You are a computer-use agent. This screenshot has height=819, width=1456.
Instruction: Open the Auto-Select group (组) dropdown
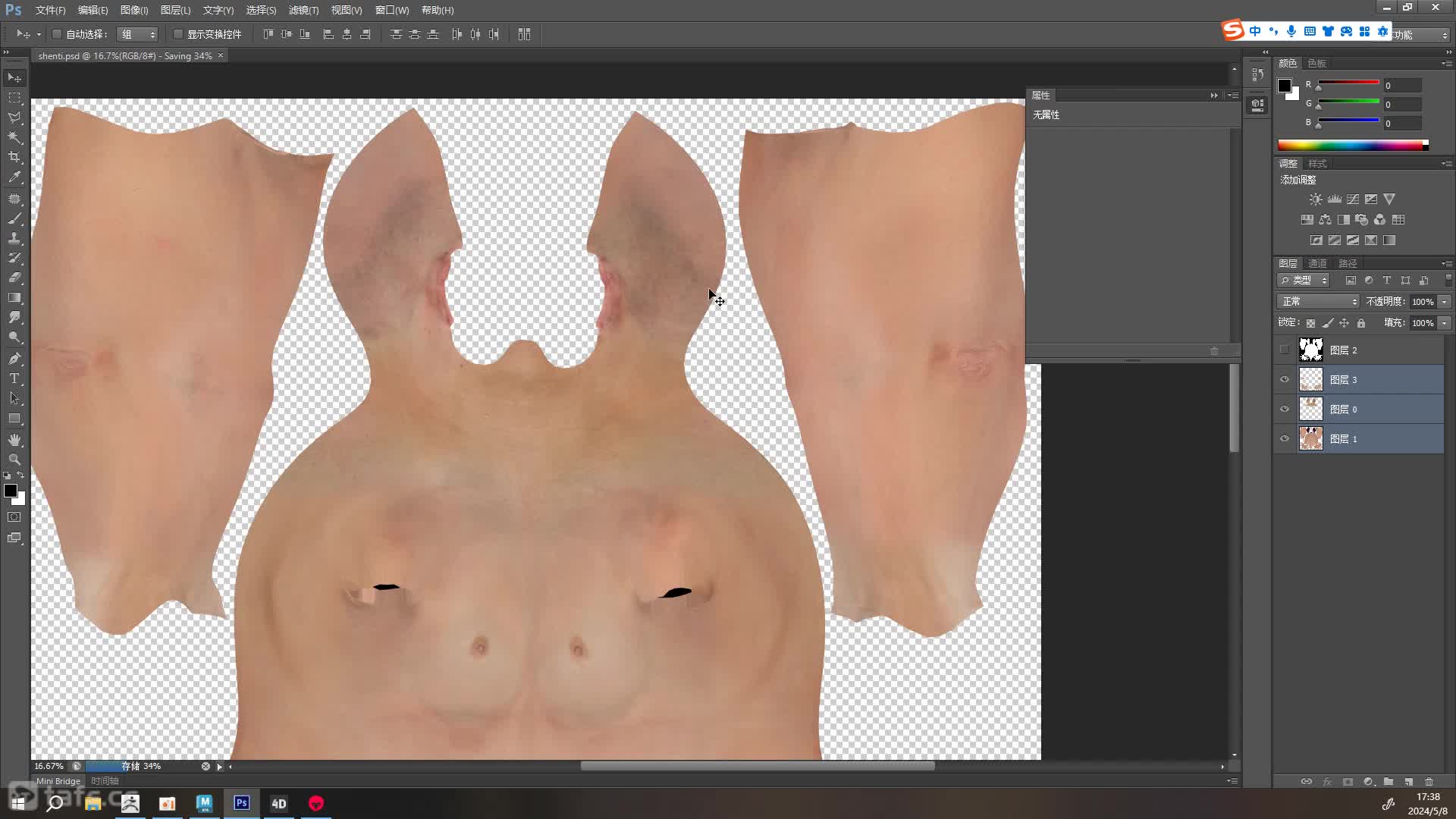[x=137, y=34]
